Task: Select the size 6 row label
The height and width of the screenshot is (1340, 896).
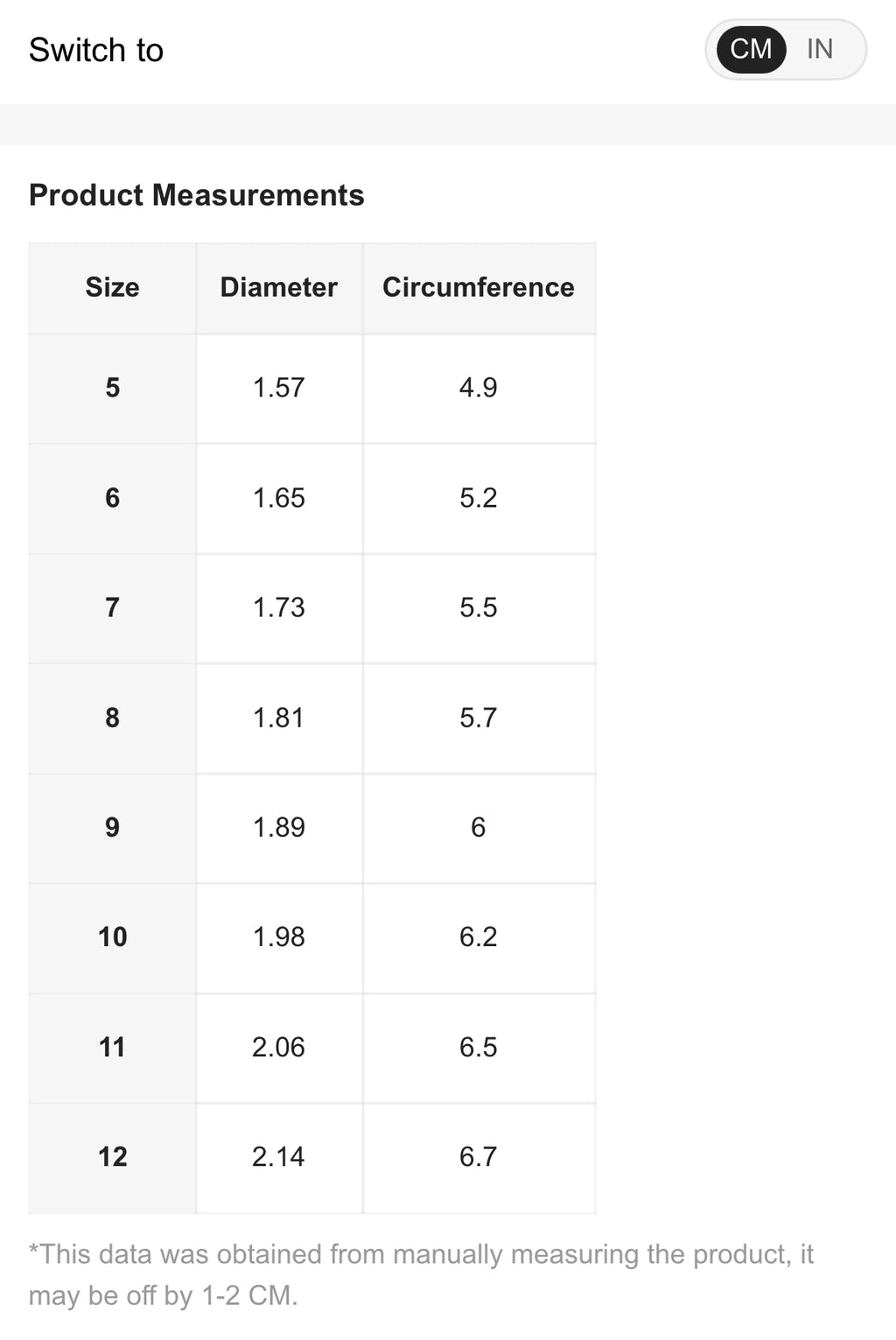Action: point(112,498)
